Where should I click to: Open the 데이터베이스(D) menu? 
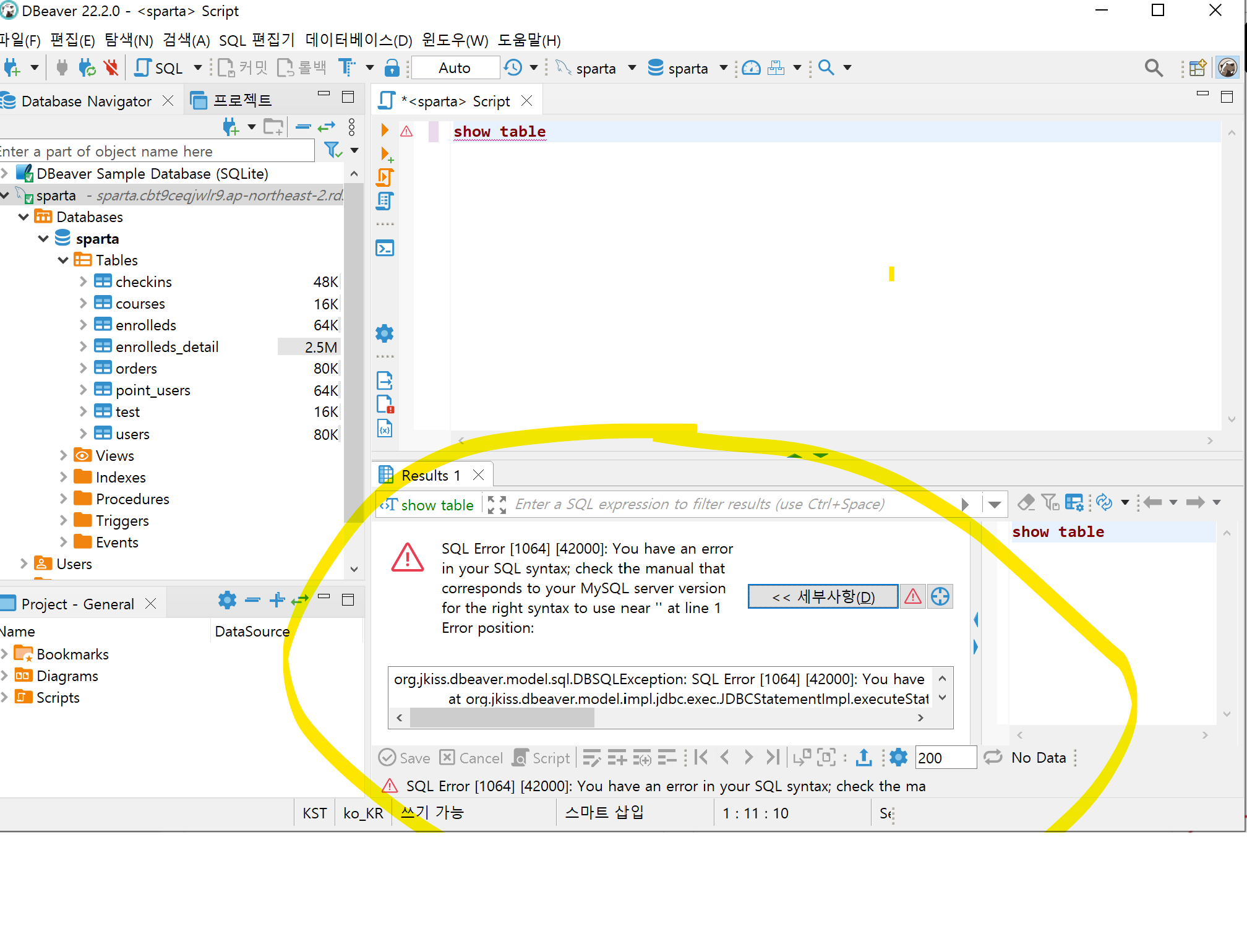pos(359,40)
